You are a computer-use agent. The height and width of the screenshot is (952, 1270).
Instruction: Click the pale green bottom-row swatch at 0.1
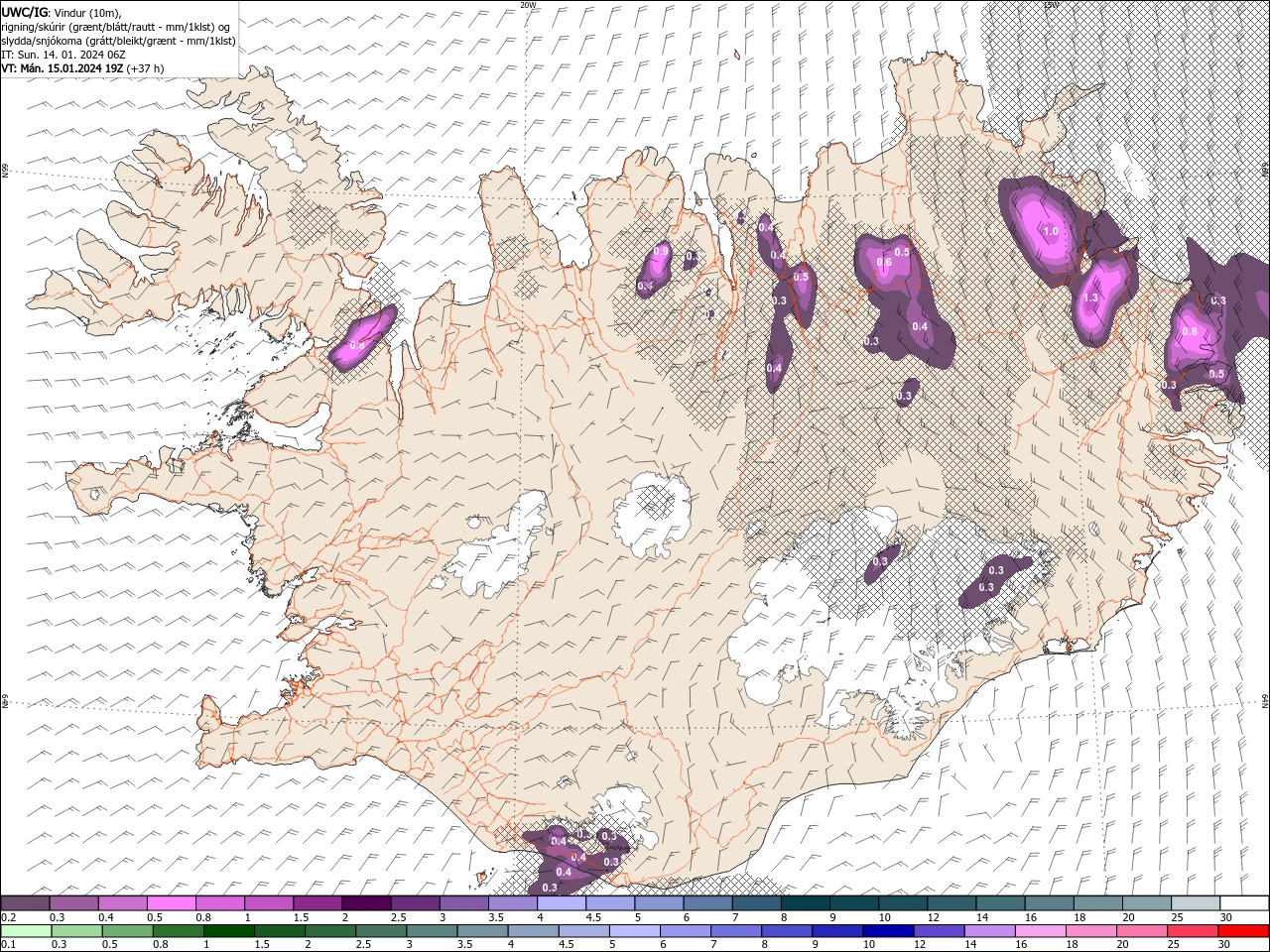tap(26, 931)
